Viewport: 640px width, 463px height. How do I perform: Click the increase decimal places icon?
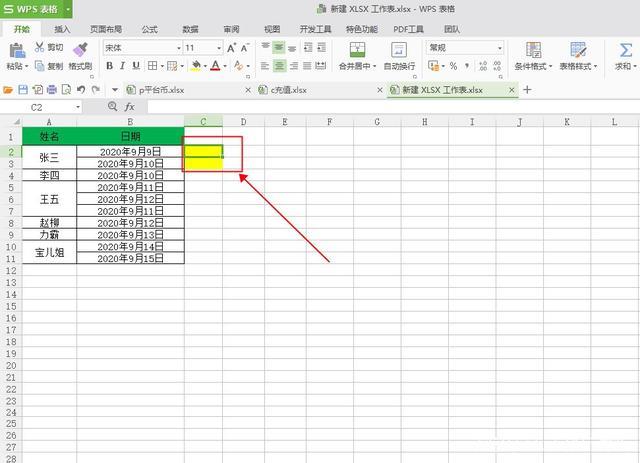[x=483, y=66]
